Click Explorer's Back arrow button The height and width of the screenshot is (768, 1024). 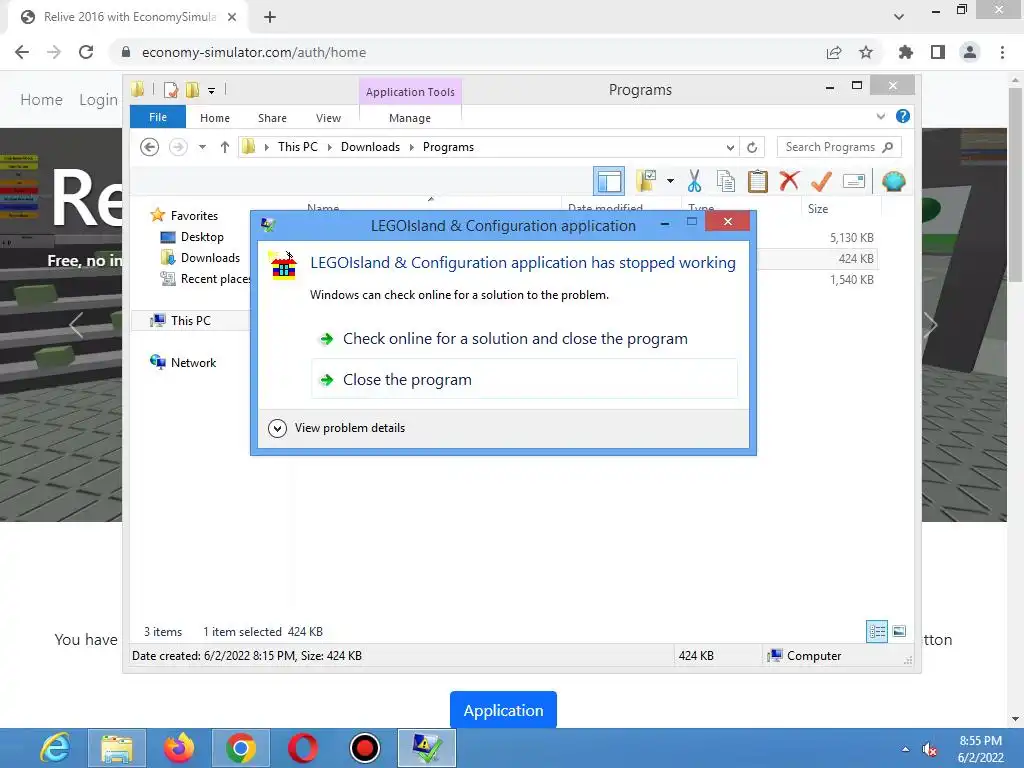click(x=150, y=147)
